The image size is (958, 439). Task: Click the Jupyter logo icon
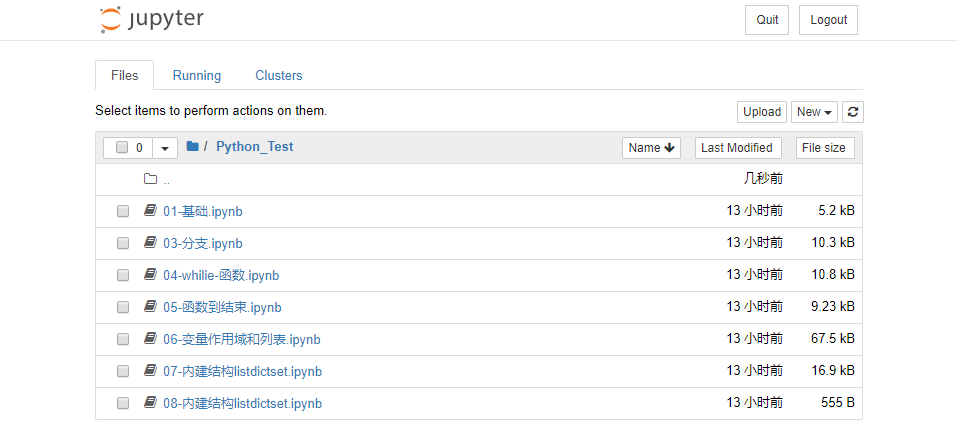pos(110,20)
